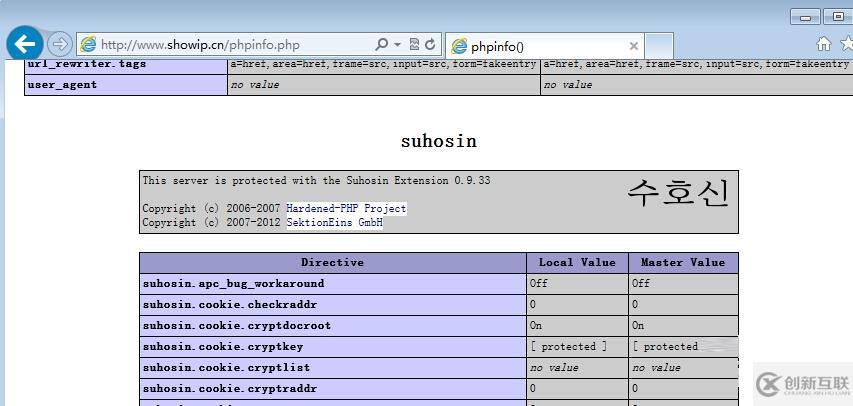Click the Internet Explorer page icon in address bar
Viewport: 853px width, 406px height.
(x=88, y=44)
